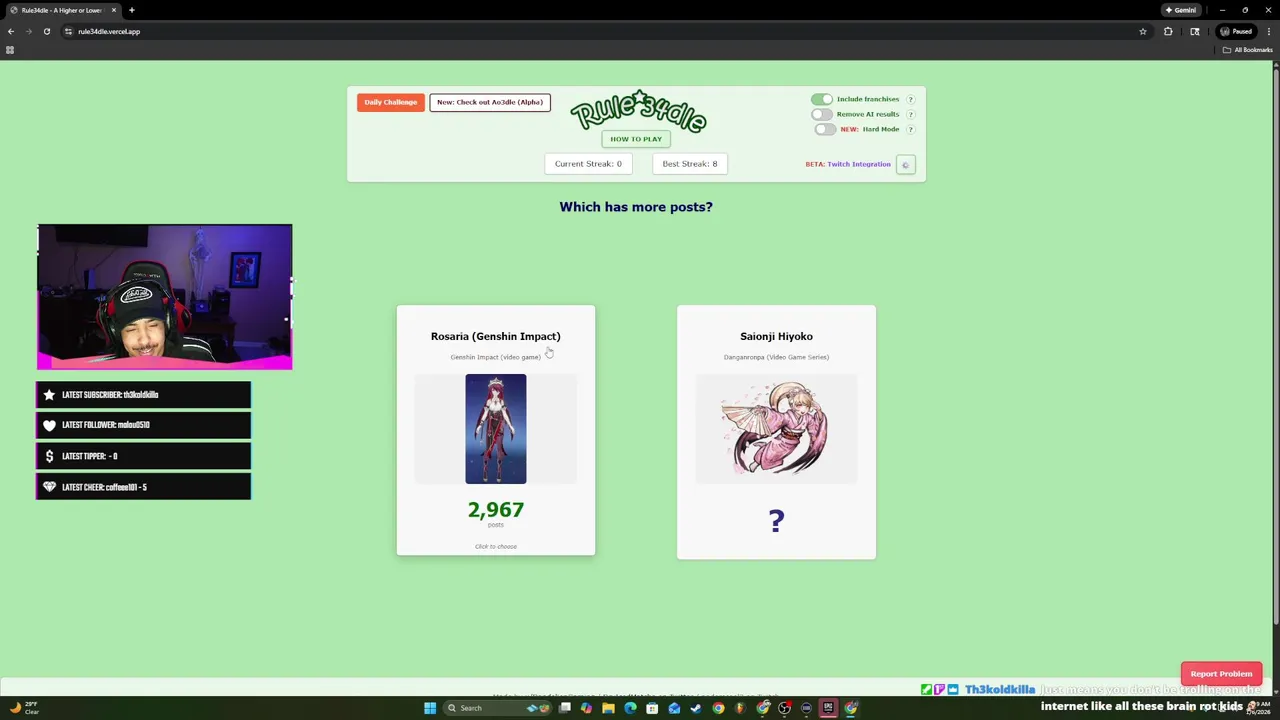Click help icon next to Remove AI results
The width and height of the screenshot is (1280, 720).
[x=910, y=114]
